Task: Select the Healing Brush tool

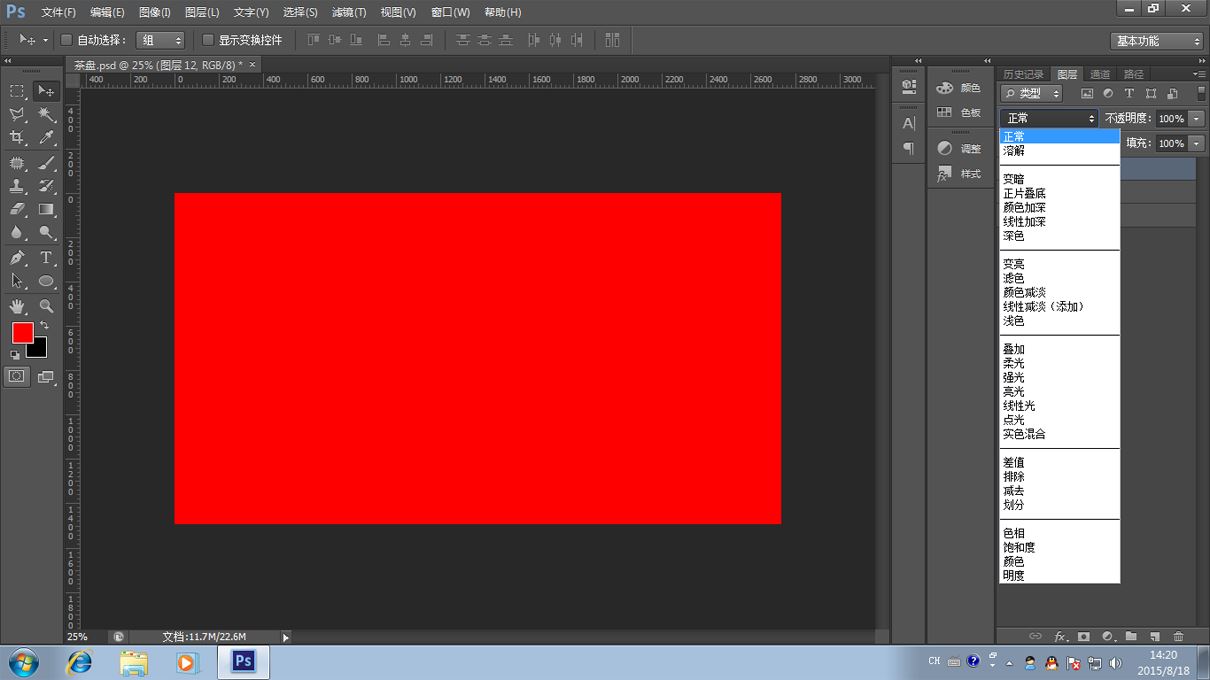Action: (17, 163)
